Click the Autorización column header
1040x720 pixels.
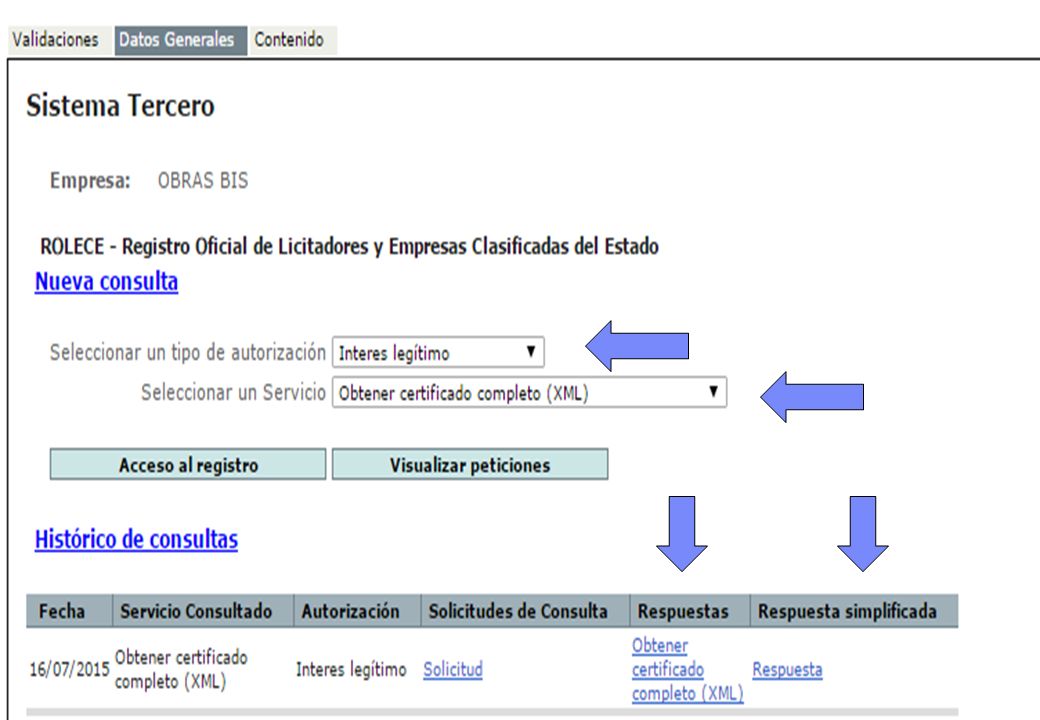tap(358, 611)
